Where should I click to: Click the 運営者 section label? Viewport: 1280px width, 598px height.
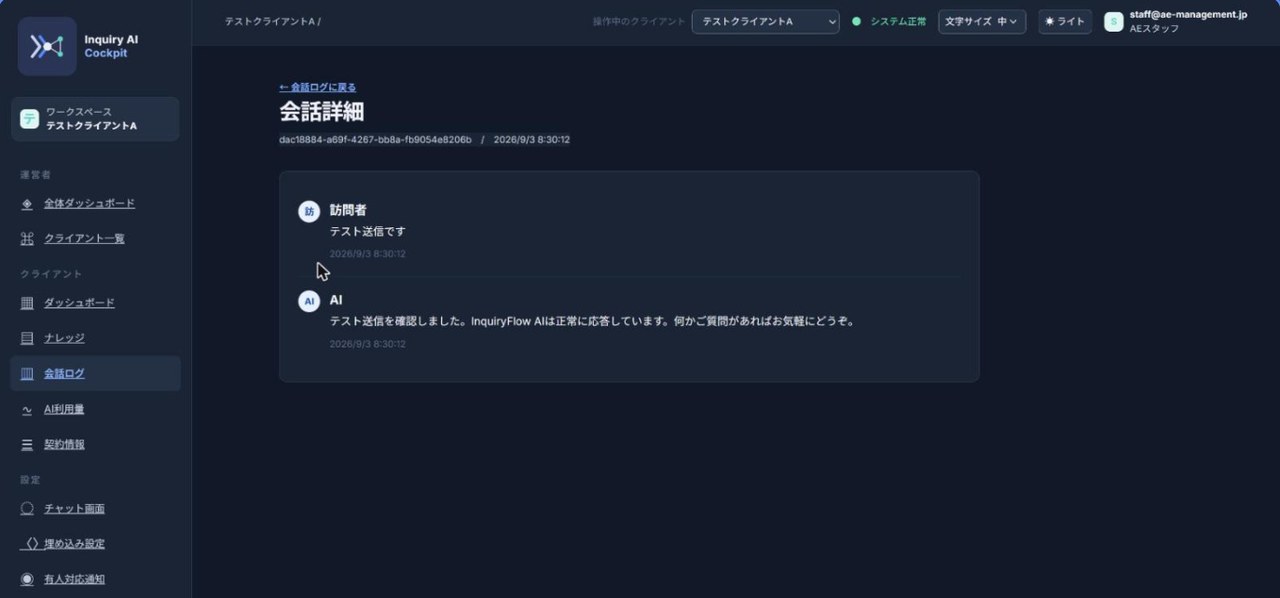[35, 175]
